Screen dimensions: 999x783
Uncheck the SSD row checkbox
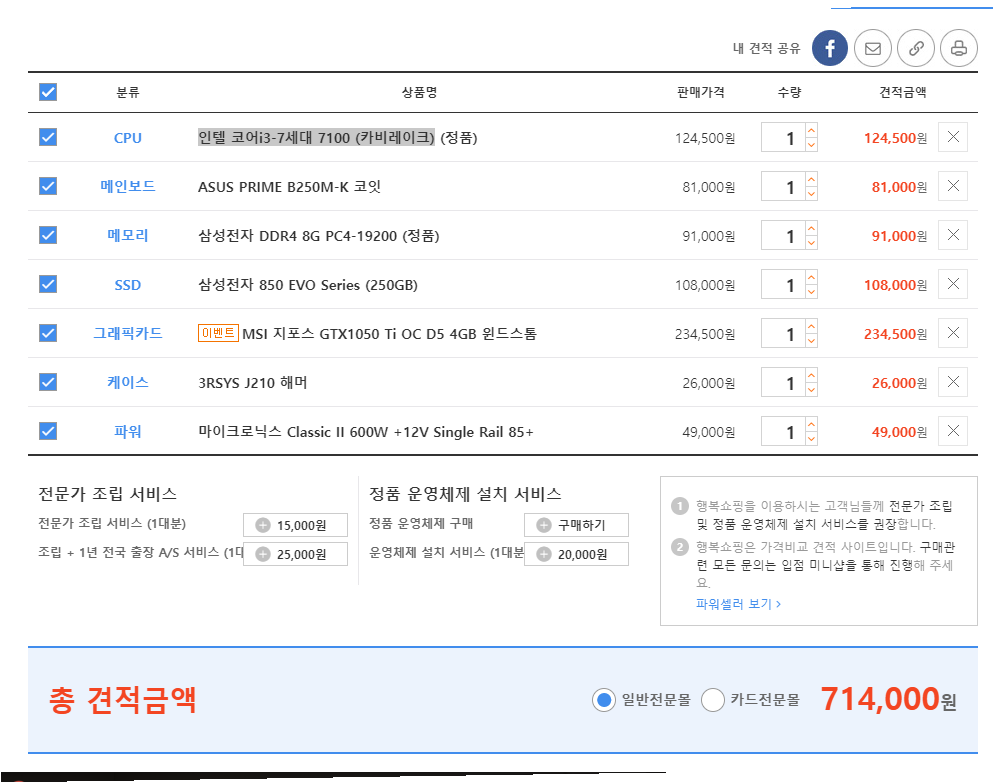pyautogui.click(x=48, y=284)
